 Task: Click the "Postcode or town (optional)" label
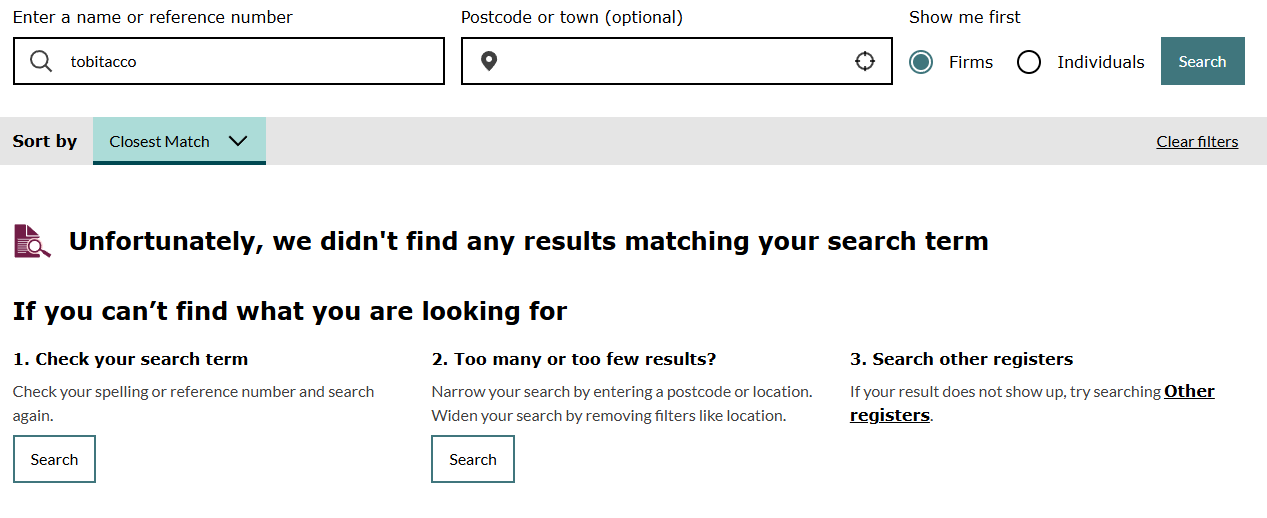point(572,17)
